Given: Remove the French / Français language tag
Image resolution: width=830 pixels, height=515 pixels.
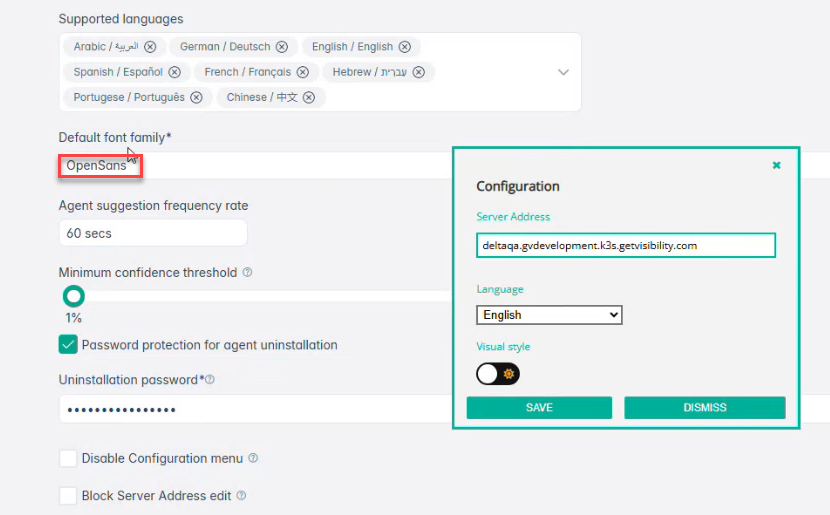Looking at the screenshot, I should (x=303, y=72).
